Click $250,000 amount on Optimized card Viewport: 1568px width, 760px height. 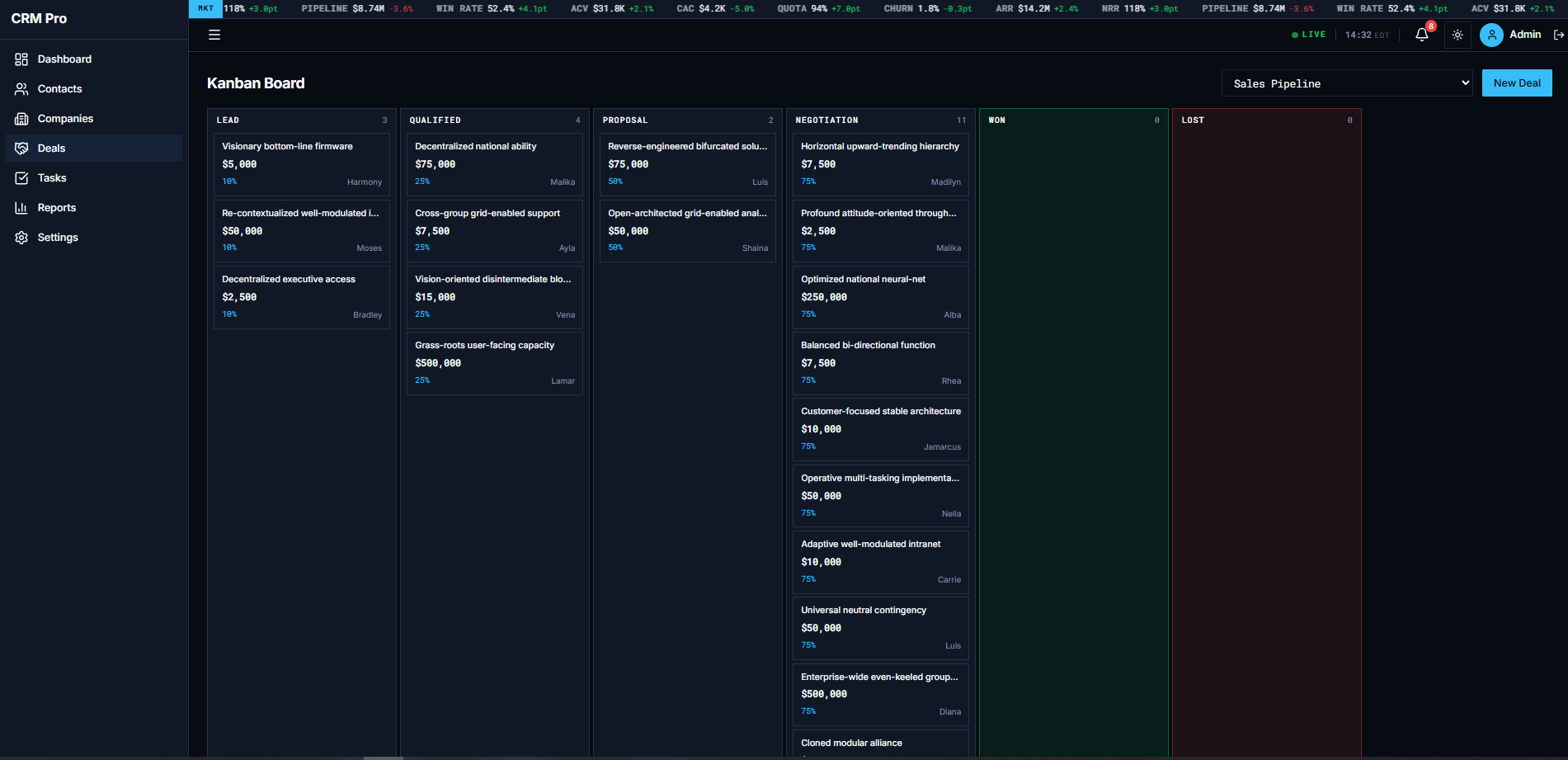(824, 297)
